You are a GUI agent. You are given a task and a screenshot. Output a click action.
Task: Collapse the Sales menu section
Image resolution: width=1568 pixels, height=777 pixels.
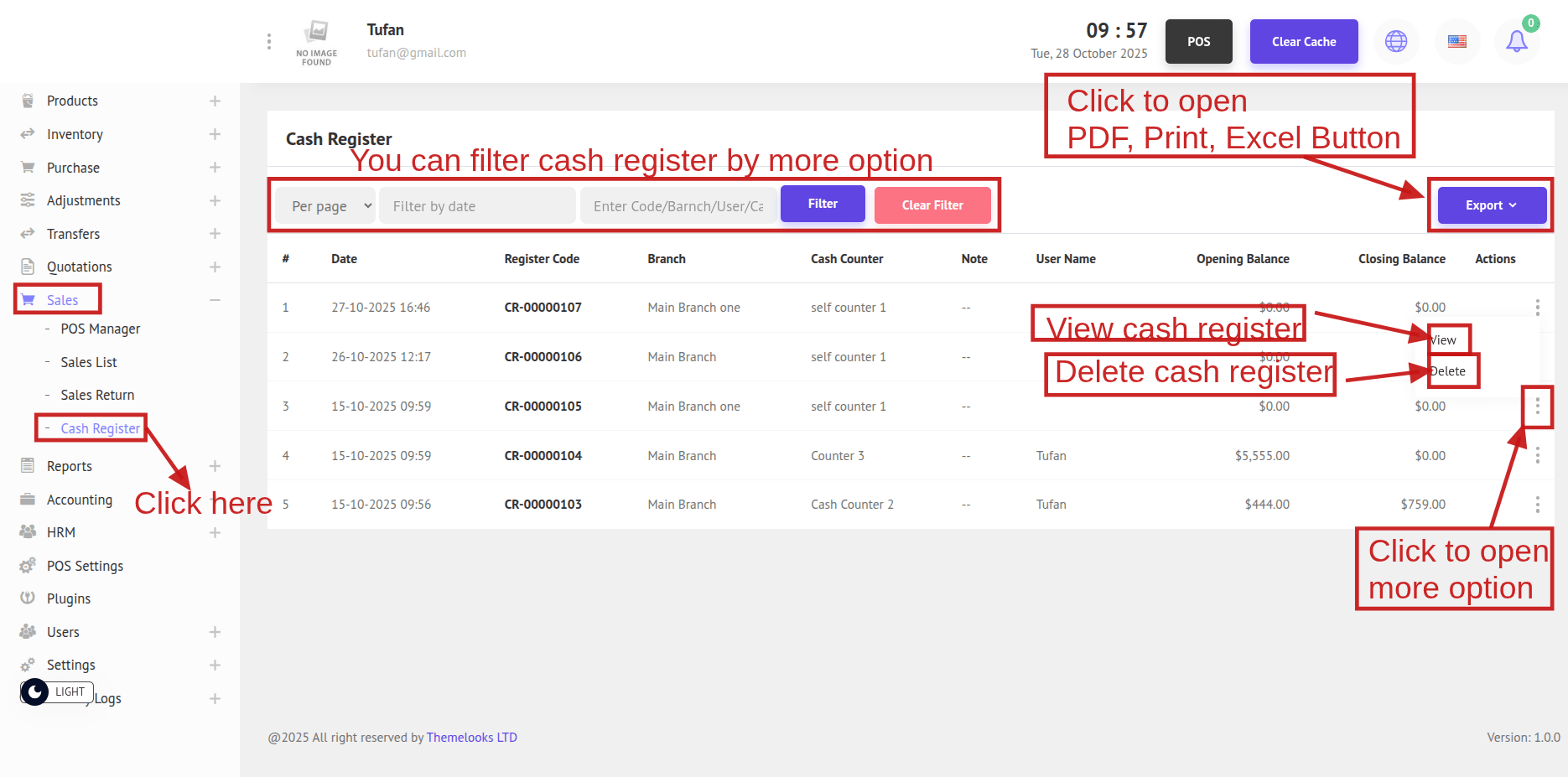pyautogui.click(x=215, y=300)
